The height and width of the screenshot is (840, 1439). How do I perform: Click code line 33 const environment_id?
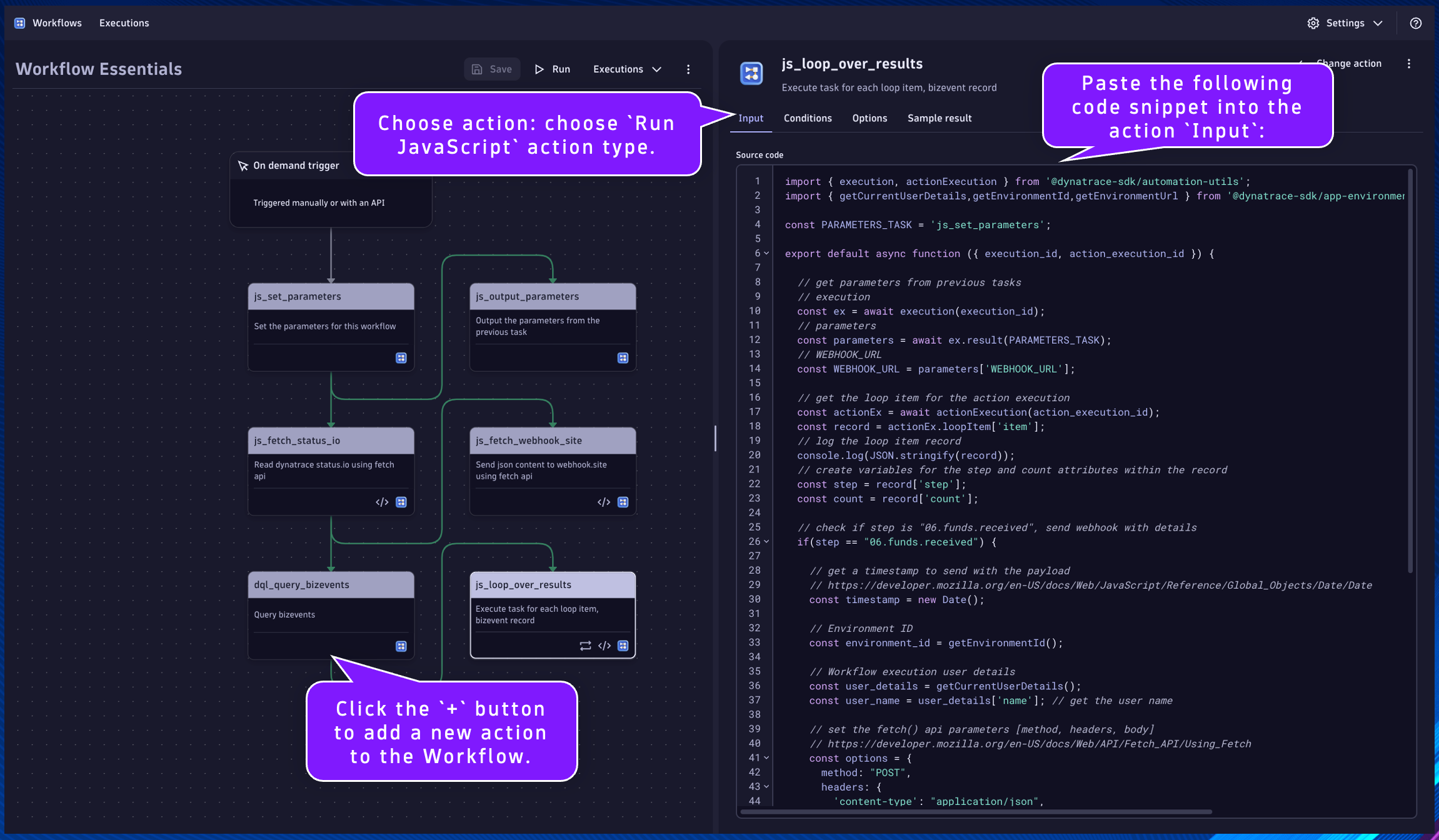(x=936, y=643)
